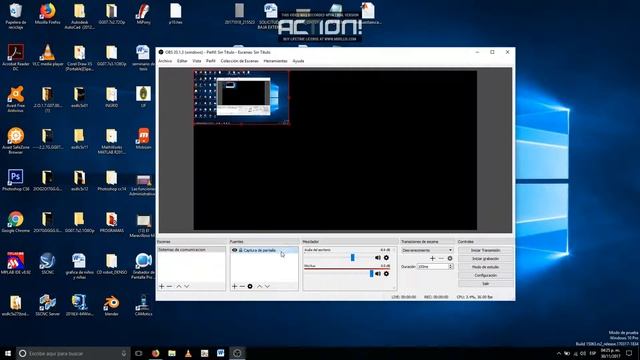Click the captured screen thumbnail in the preview

(241, 97)
